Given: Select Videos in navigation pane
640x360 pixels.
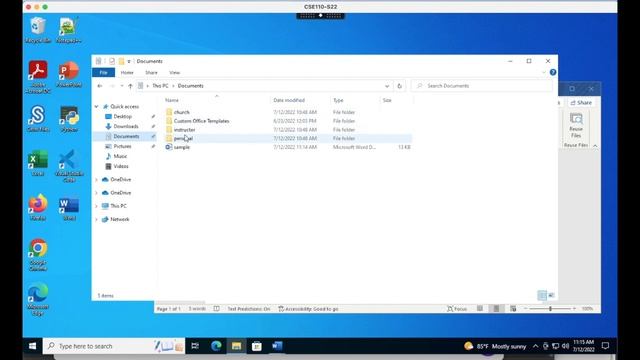Looking at the screenshot, I should [x=121, y=166].
